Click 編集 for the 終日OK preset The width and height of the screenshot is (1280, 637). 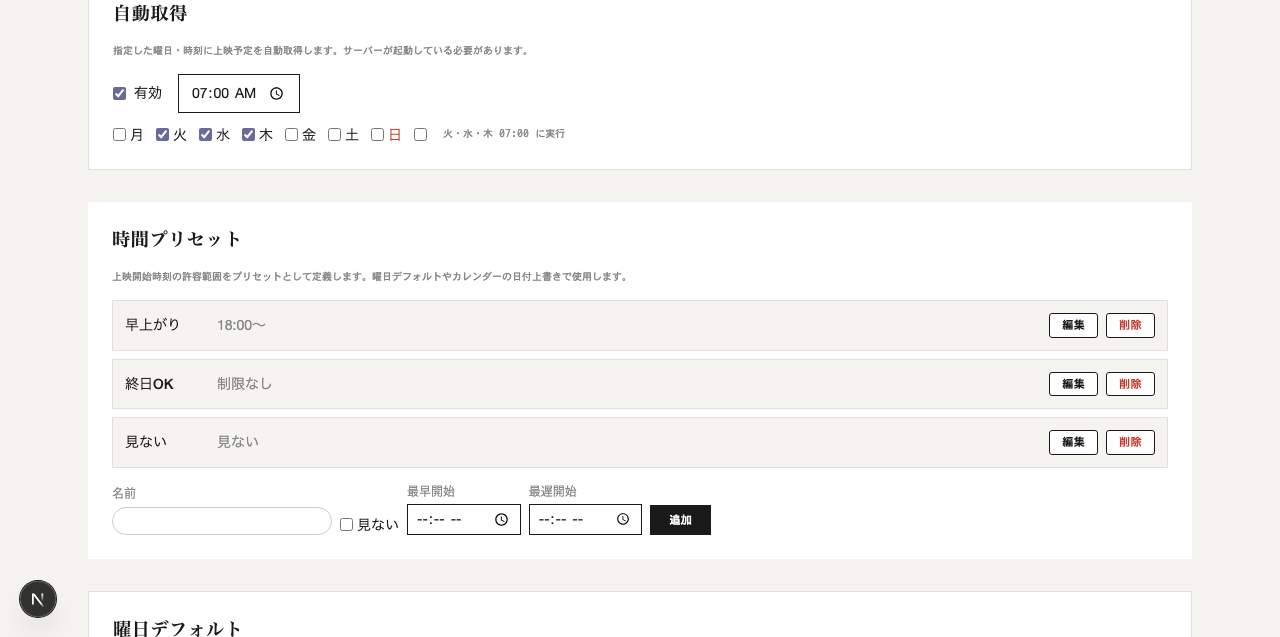click(1073, 384)
